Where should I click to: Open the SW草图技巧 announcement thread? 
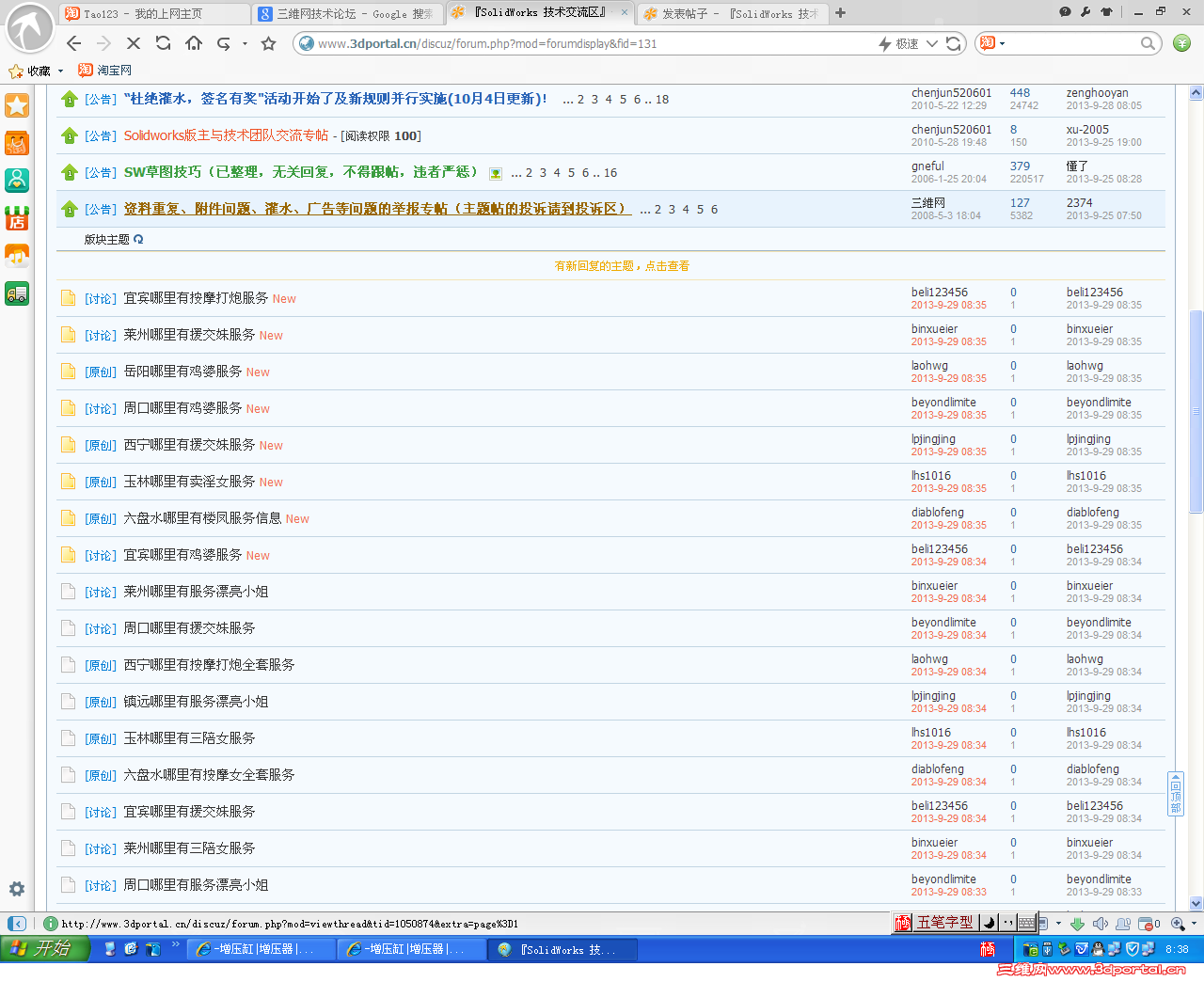click(301, 172)
